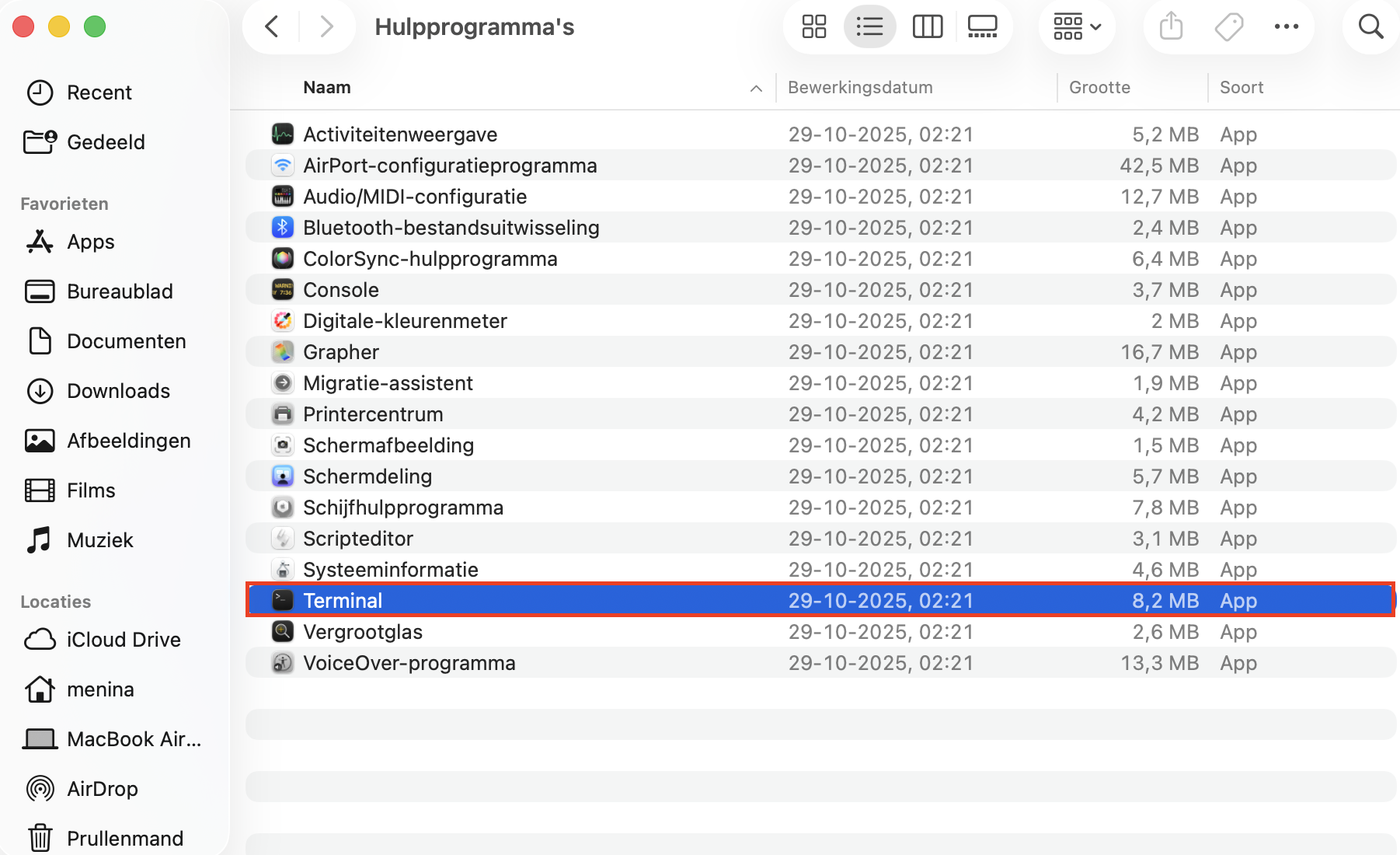This screenshot has width=1400, height=855.
Task: Click the Grapher application icon
Action: pos(283,351)
